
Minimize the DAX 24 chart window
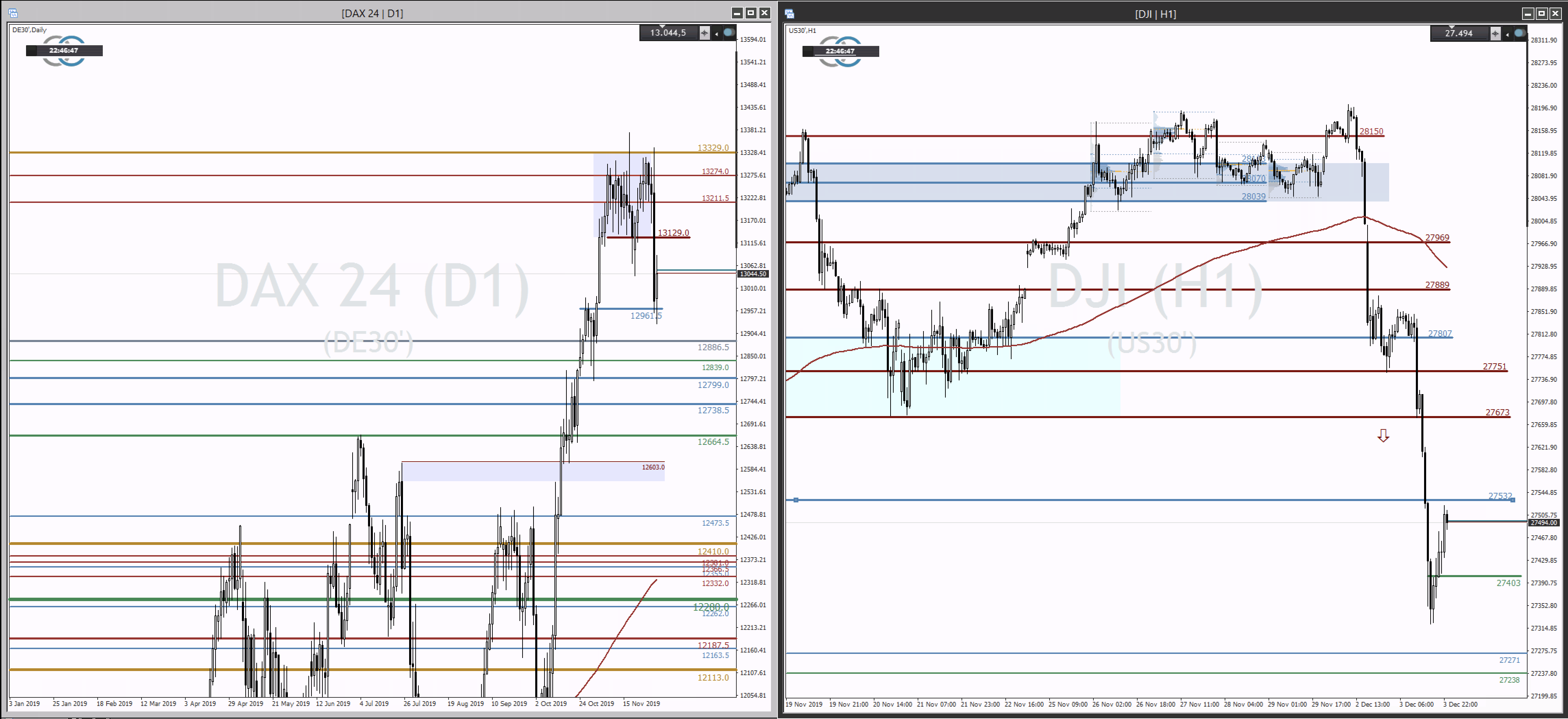pyautogui.click(x=737, y=13)
